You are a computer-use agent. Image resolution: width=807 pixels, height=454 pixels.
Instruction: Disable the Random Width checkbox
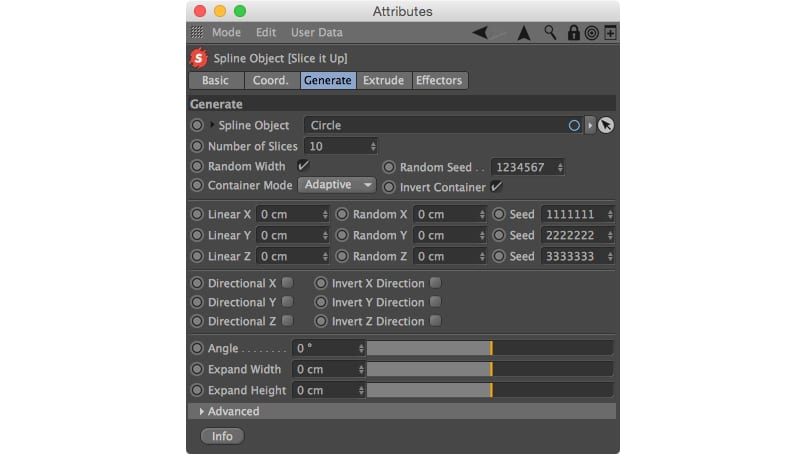click(303, 166)
